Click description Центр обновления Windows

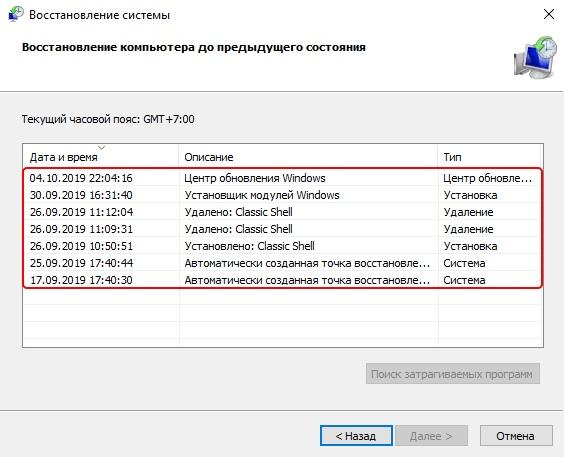[x=255, y=178]
